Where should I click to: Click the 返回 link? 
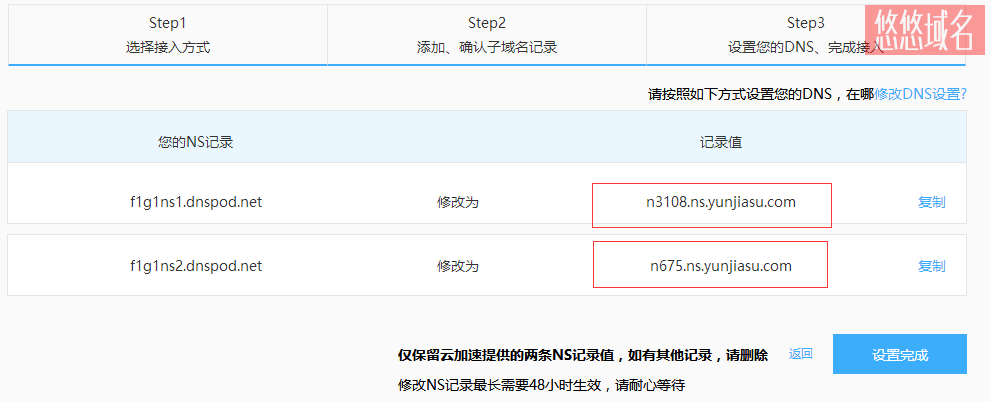click(801, 354)
